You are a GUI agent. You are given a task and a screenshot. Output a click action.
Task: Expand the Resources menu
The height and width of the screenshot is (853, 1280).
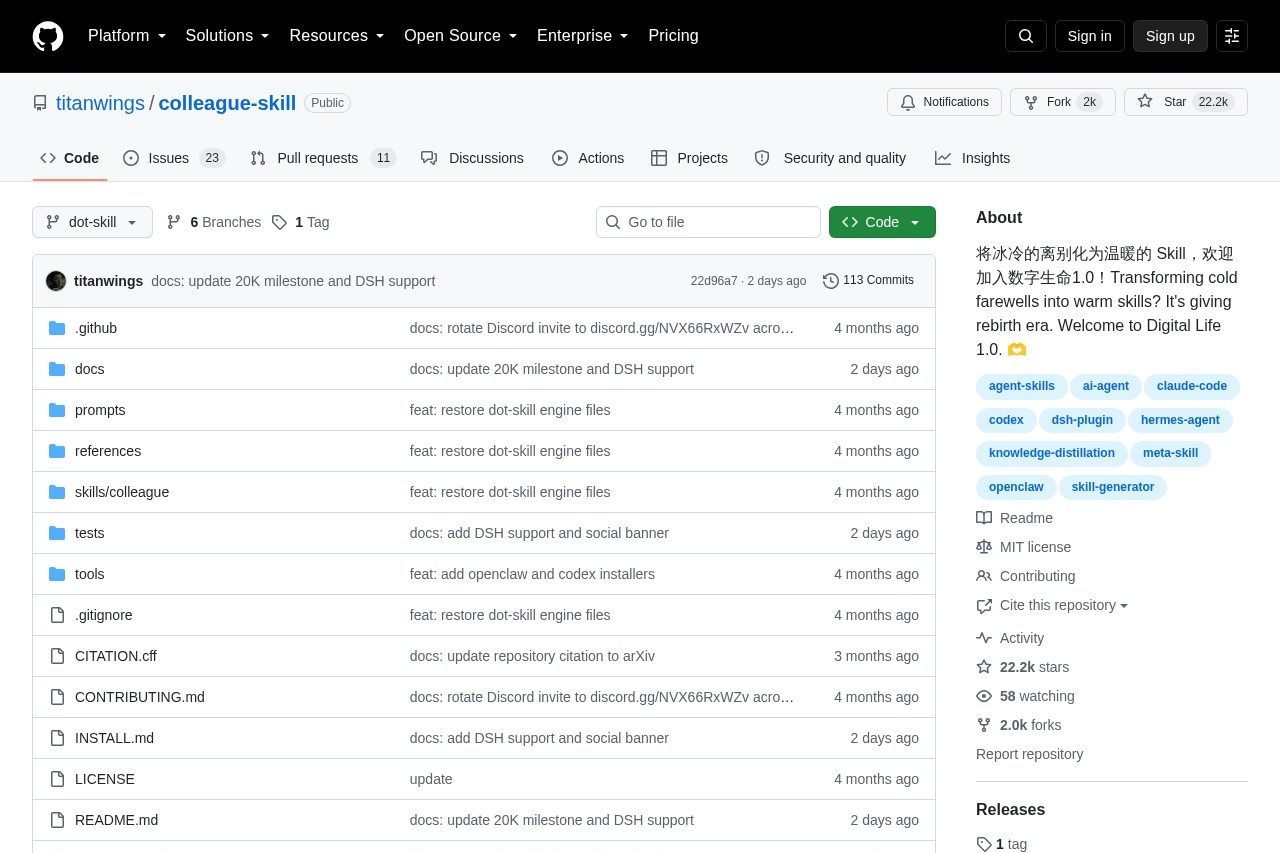click(337, 36)
